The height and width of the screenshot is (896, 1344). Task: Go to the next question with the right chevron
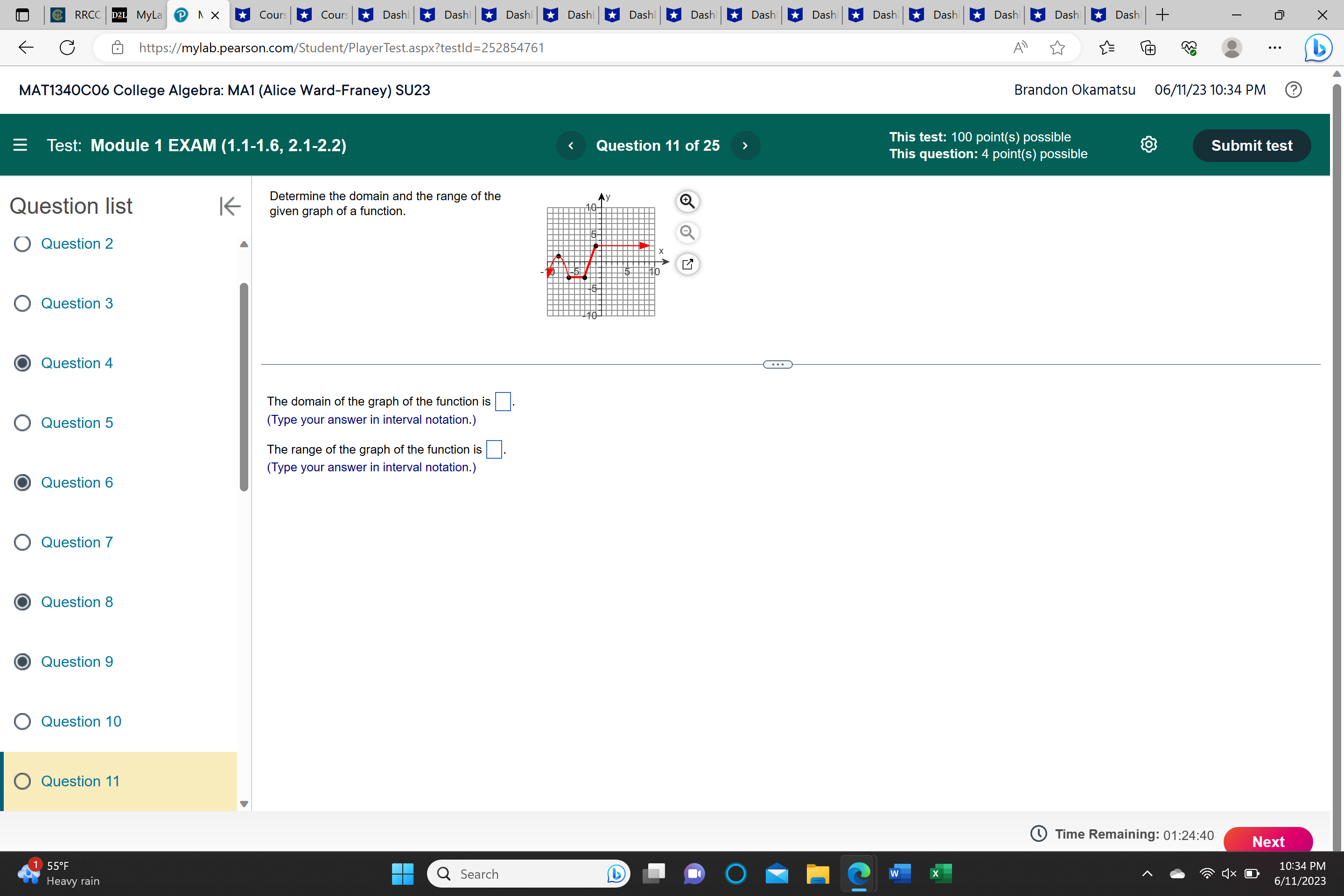(745, 145)
